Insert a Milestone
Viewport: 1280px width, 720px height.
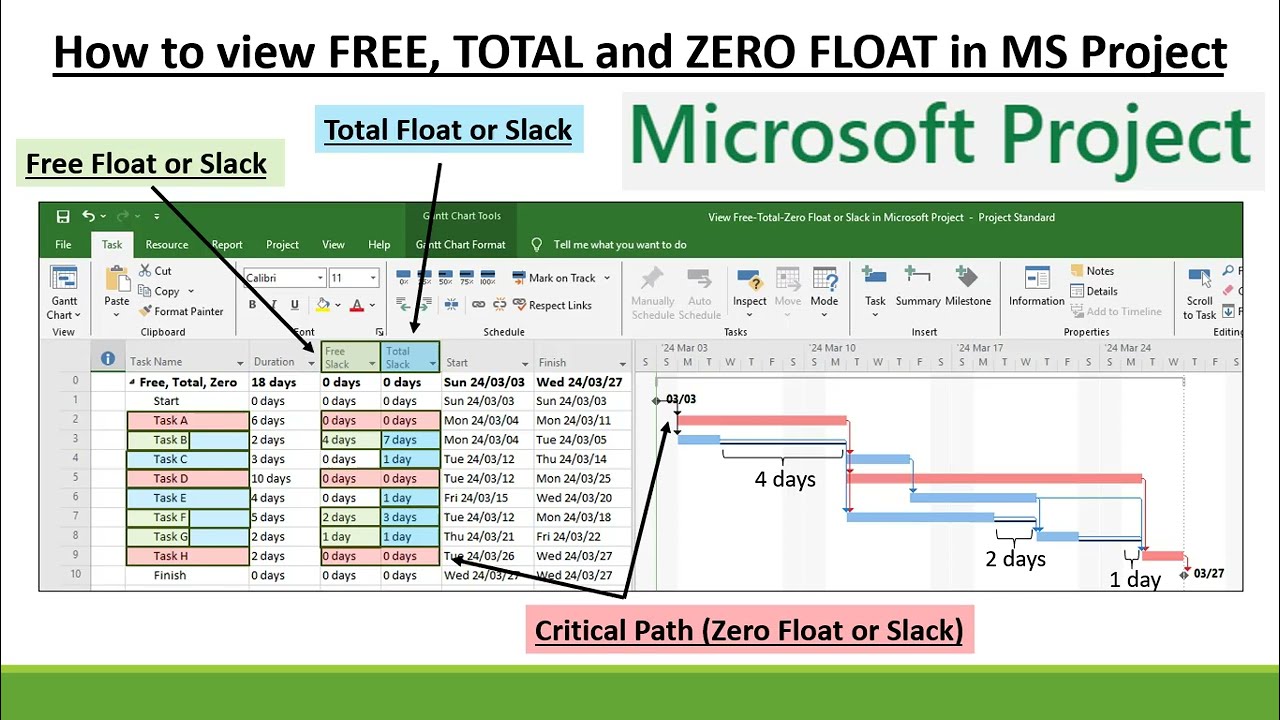967,287
